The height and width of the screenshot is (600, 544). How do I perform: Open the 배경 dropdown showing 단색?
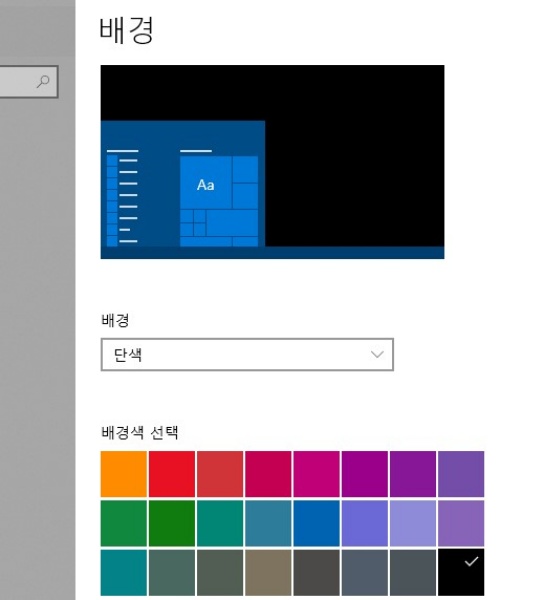[x=247, y=354]
